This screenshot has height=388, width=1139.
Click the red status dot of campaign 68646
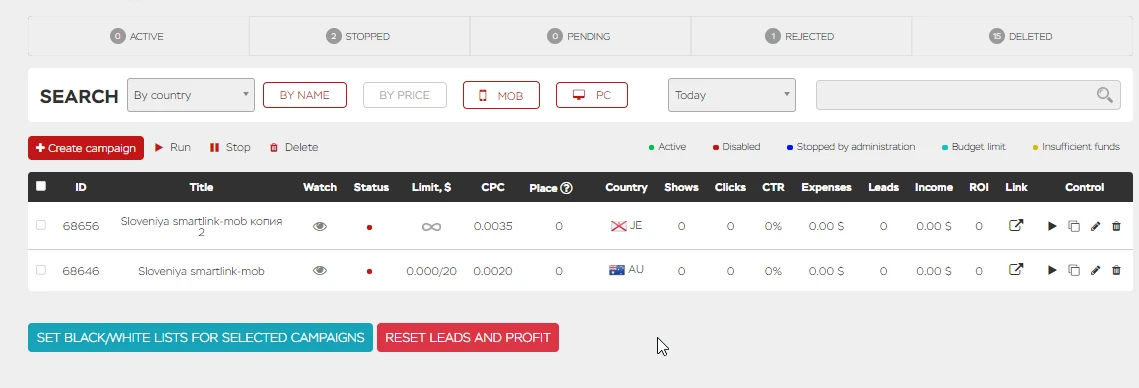[370, 272]
